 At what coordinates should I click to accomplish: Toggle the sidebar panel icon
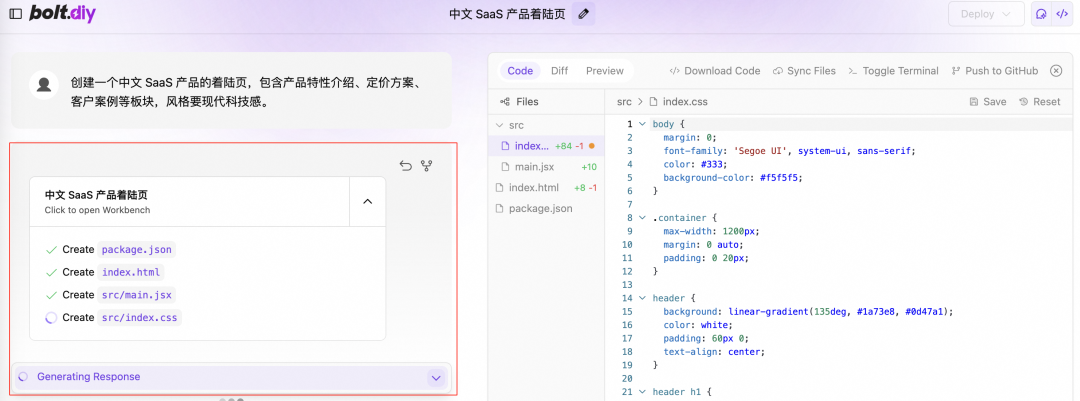pyautogui.click(x=15, y=14)
